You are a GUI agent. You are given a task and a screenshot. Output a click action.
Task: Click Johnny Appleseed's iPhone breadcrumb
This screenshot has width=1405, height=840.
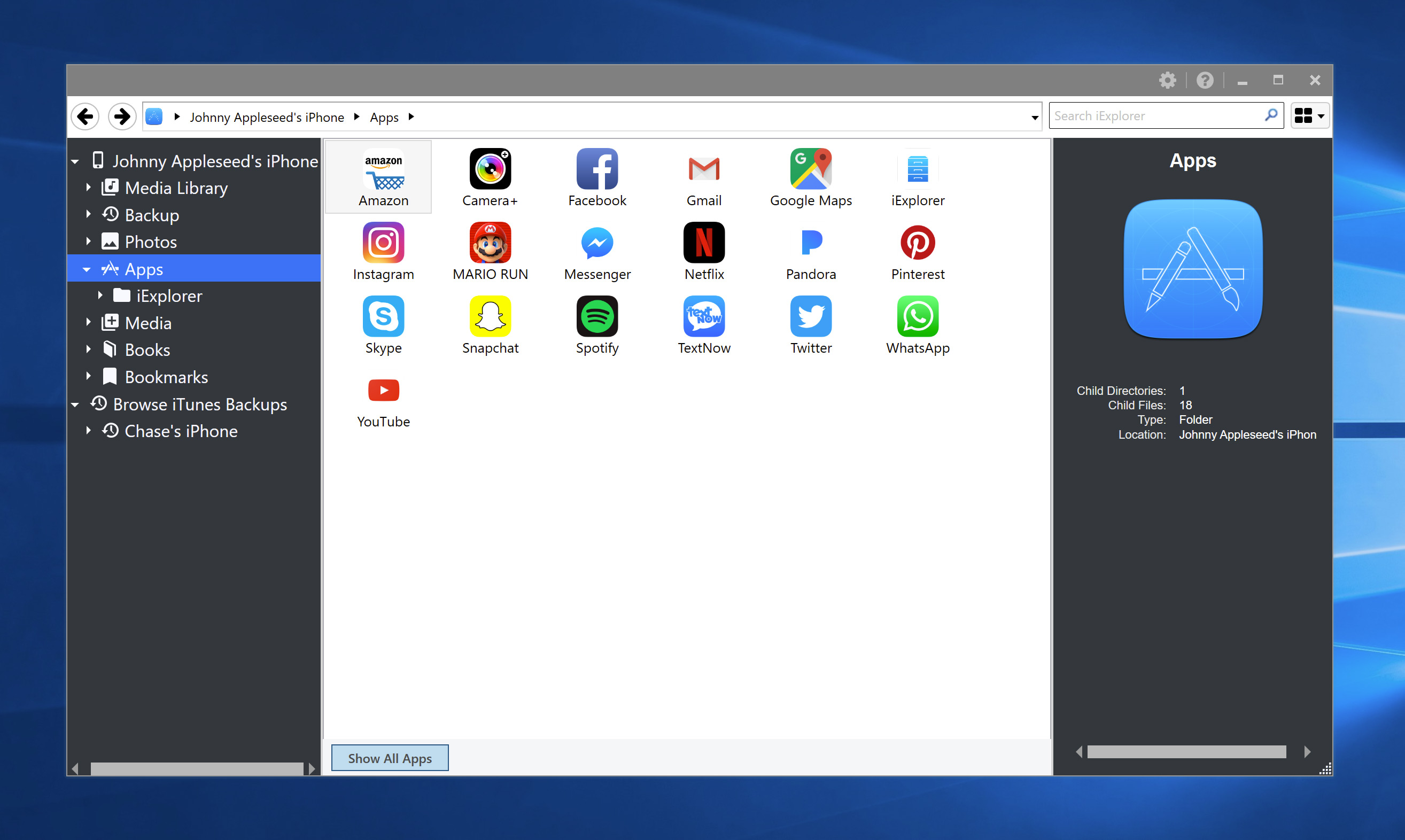267,117
